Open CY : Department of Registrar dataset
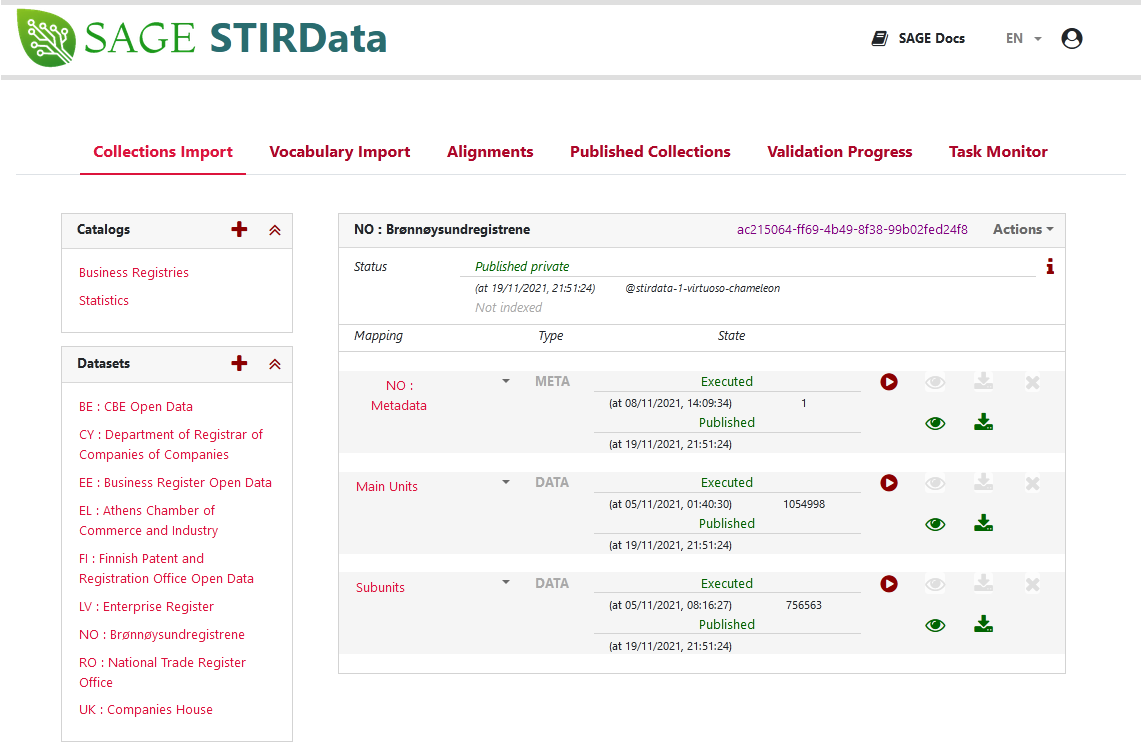 point(170,445)
